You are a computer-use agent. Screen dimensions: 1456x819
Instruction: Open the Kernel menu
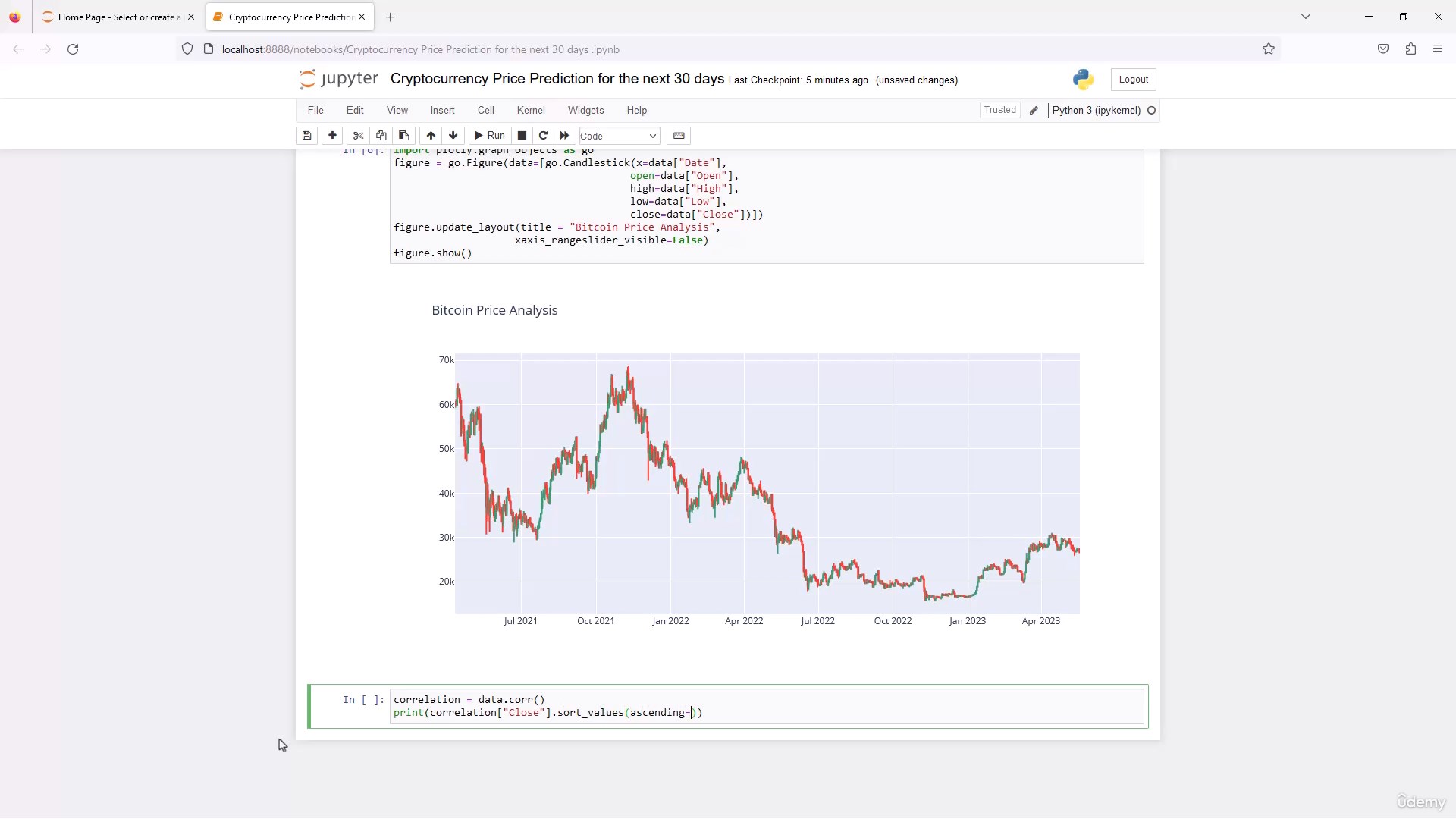pos(531,111)
